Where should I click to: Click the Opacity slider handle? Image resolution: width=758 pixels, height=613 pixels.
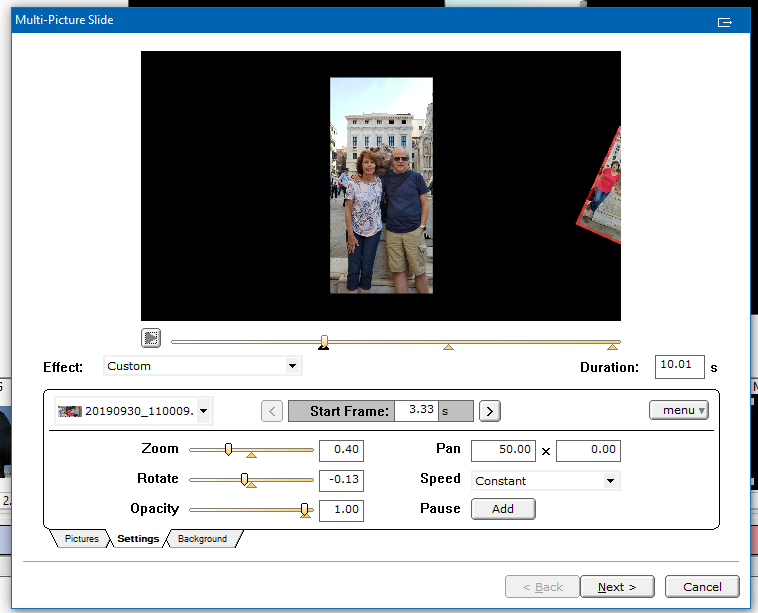(305, 509)
